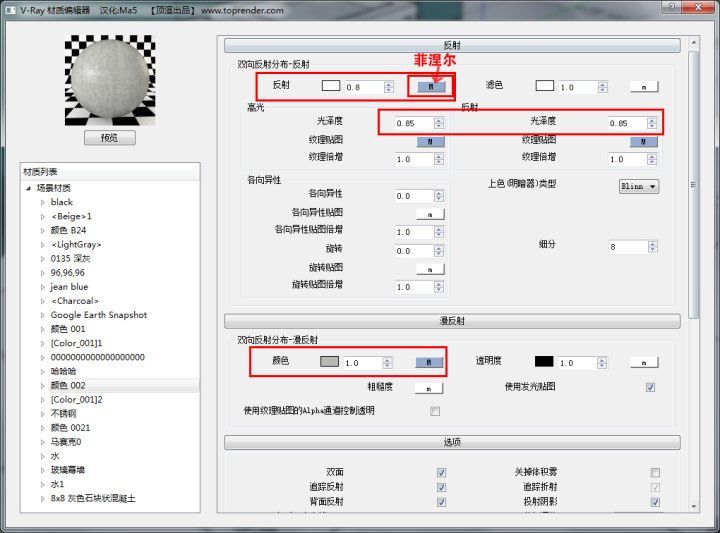Open the black 透明度 color swatch
720x533 pixels.
[x=544, y=362]
